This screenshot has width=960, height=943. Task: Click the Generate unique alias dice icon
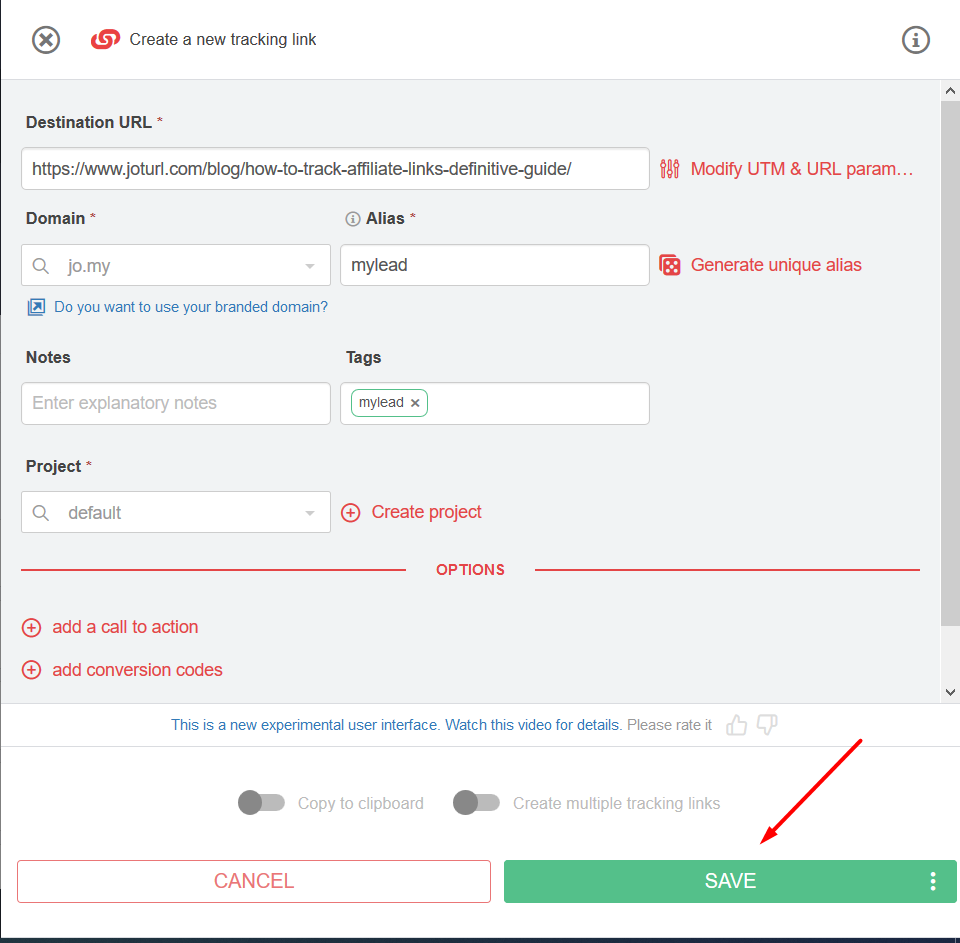coord(670,265)
